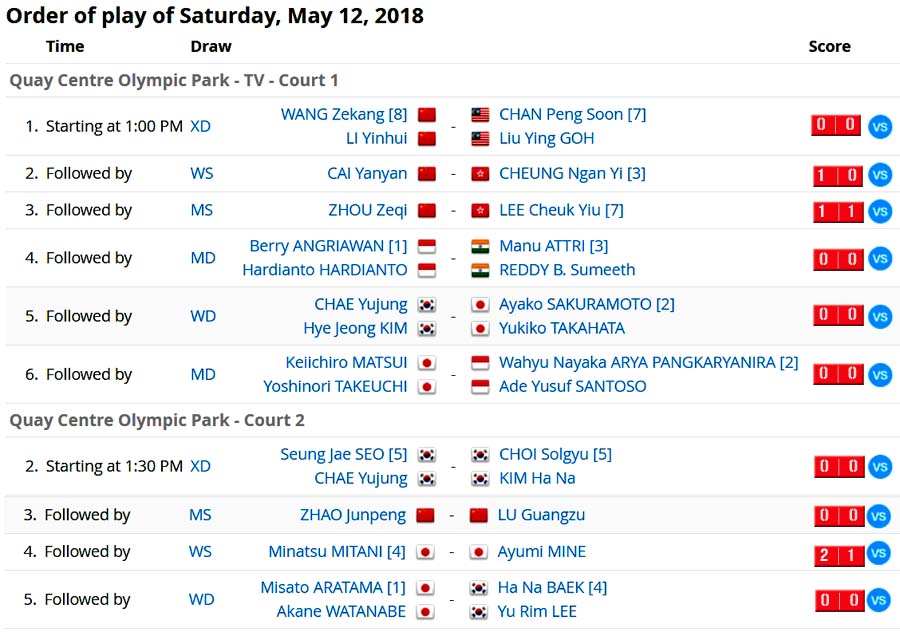
Task: Open VS icon for Misato Aratama match
Action: 879,601
